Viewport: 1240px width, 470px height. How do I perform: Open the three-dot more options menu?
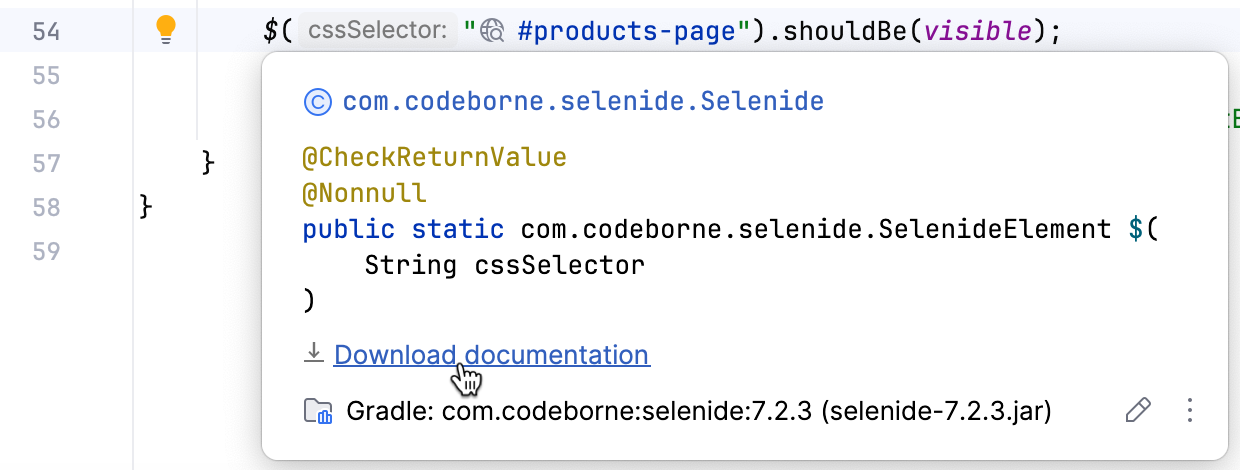coord(1189,410)
